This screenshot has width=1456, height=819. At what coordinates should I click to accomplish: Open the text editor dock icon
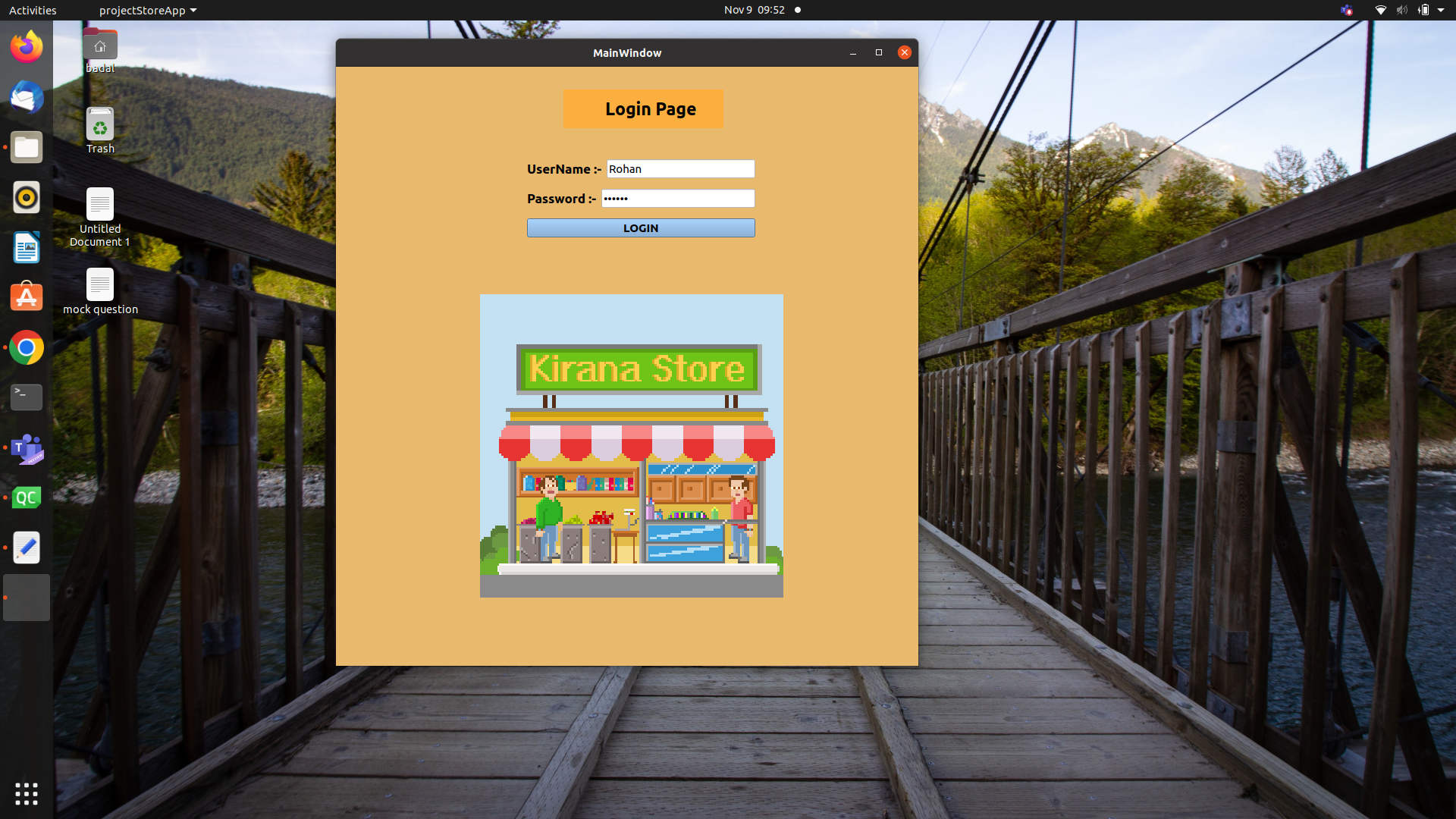27,548
